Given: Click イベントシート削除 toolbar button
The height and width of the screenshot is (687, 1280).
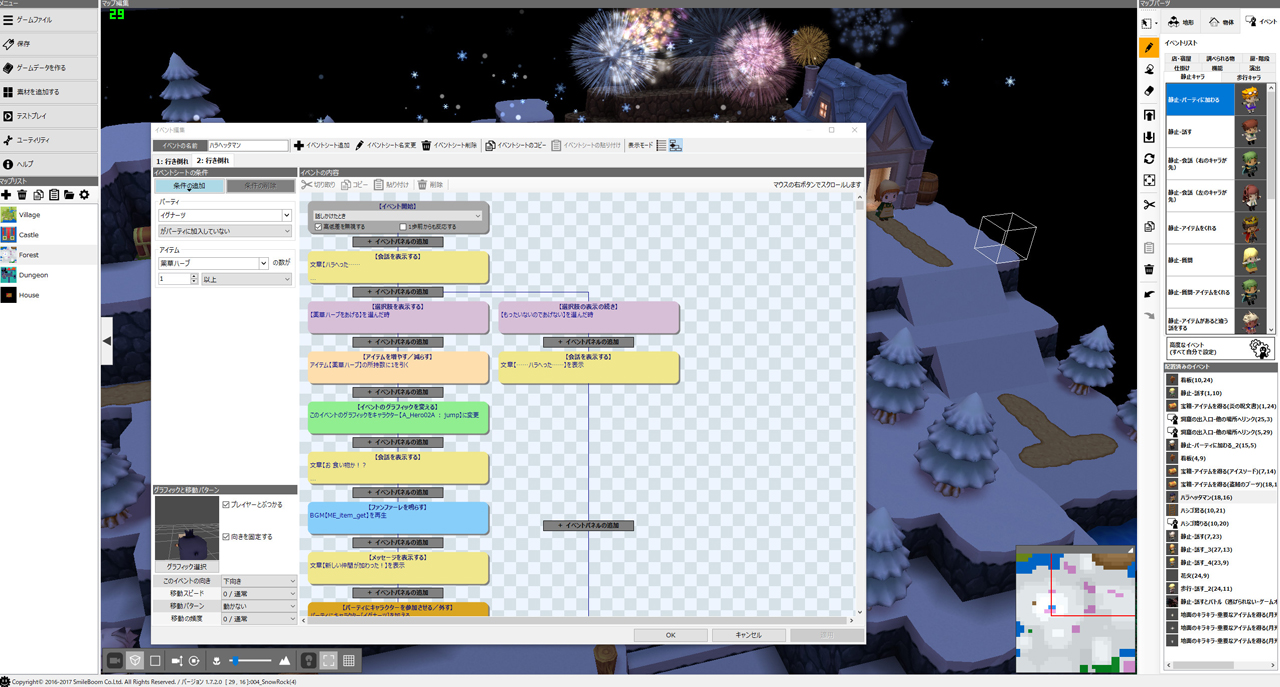Looking at the screenshot, I should 451,146.
